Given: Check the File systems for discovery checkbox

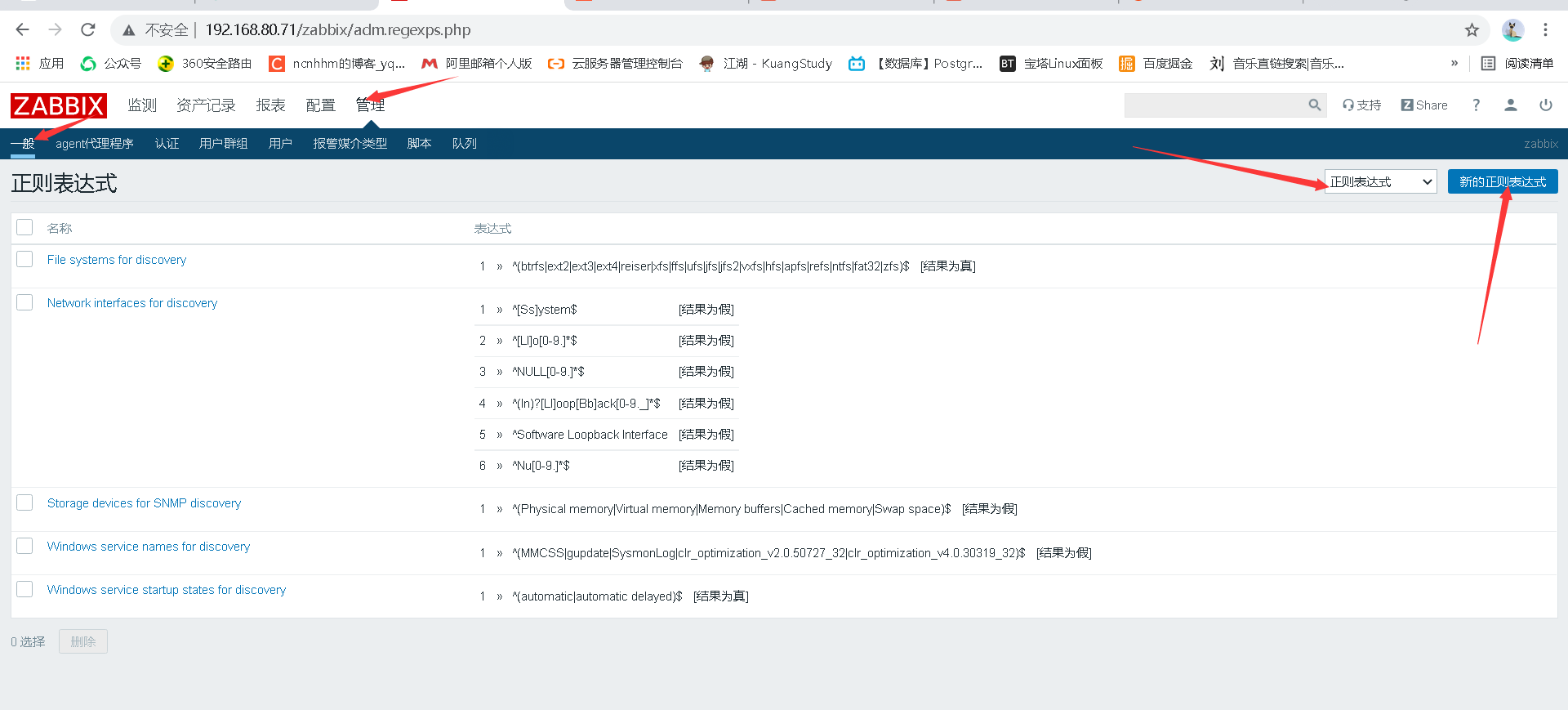Looking at the screenshot, I should click(24, 259).
